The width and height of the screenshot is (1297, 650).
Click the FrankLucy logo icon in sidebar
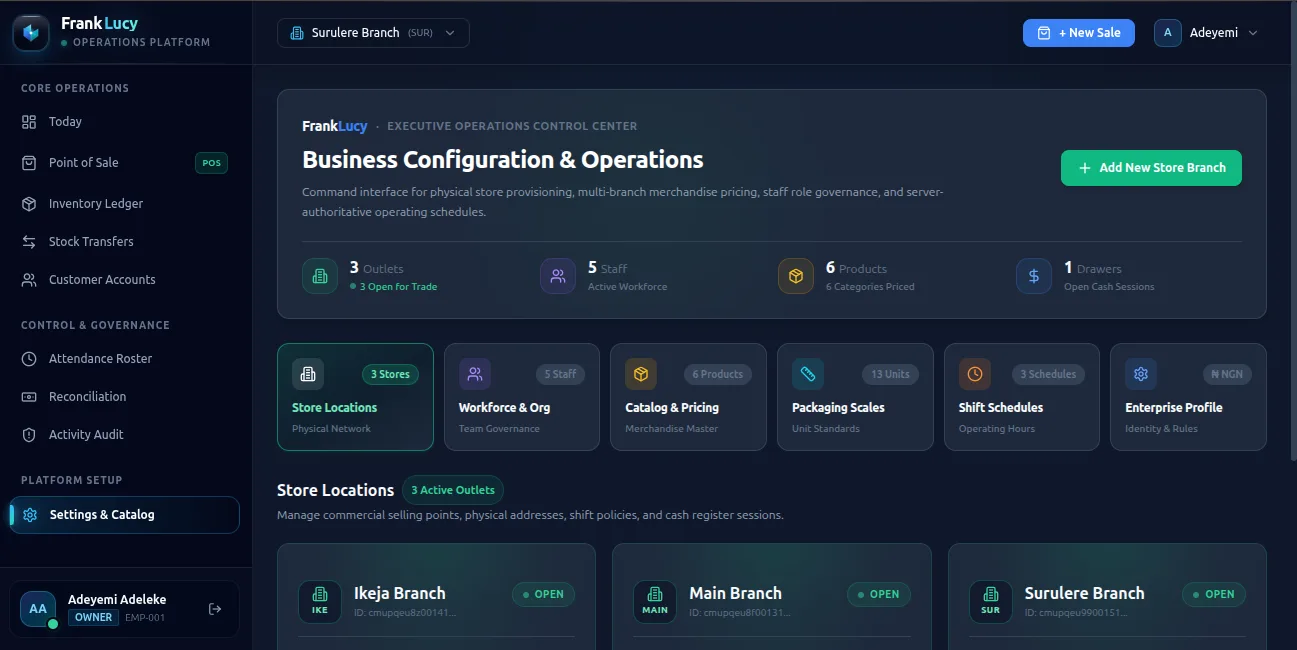(31, 33)
